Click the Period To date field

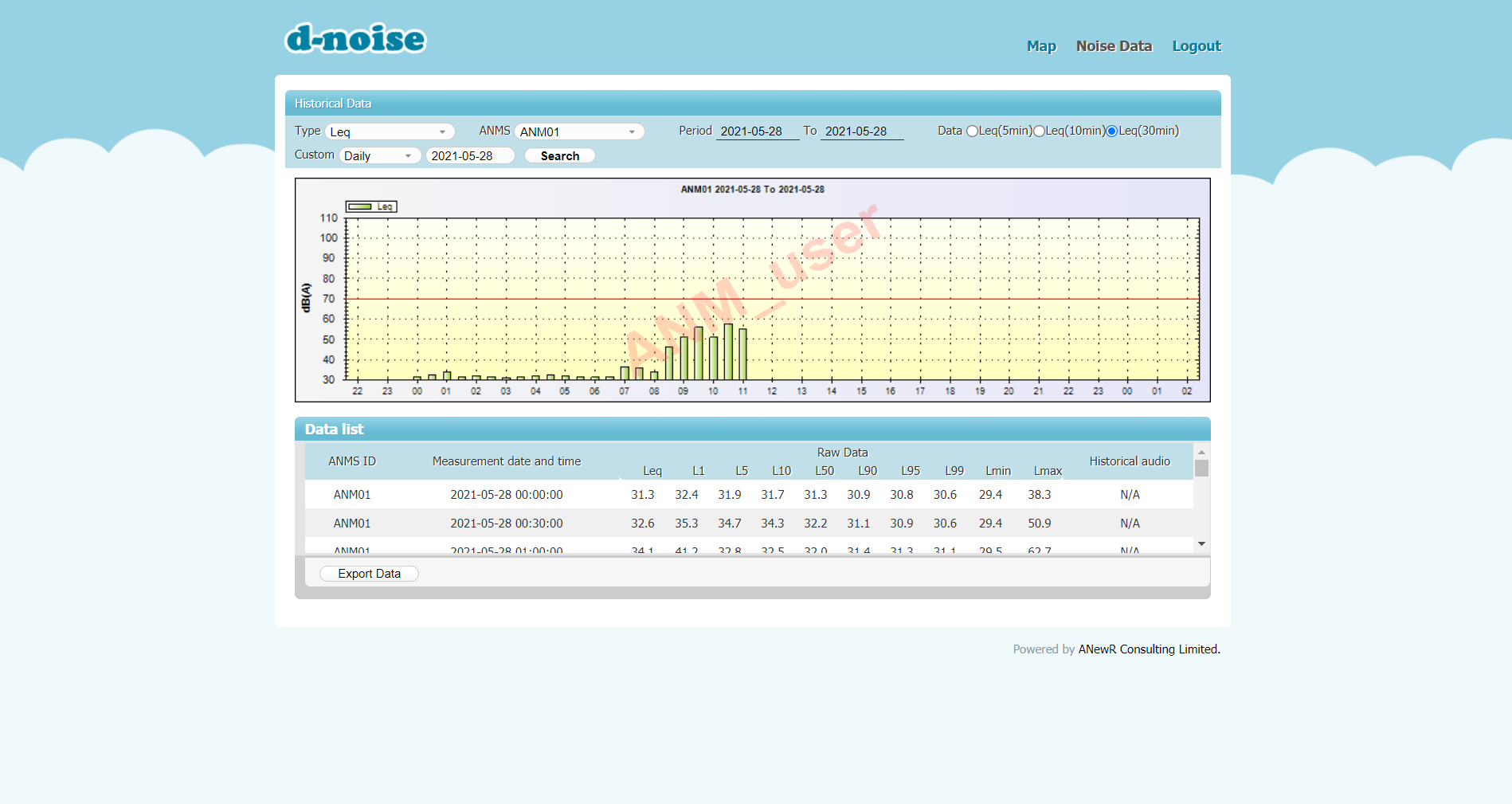(861, 131)
